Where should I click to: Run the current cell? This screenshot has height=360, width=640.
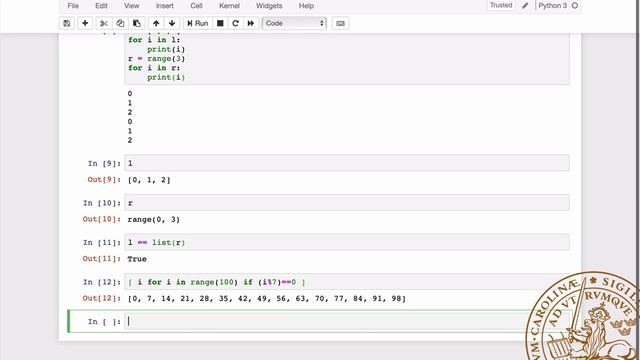click(198, 23)
